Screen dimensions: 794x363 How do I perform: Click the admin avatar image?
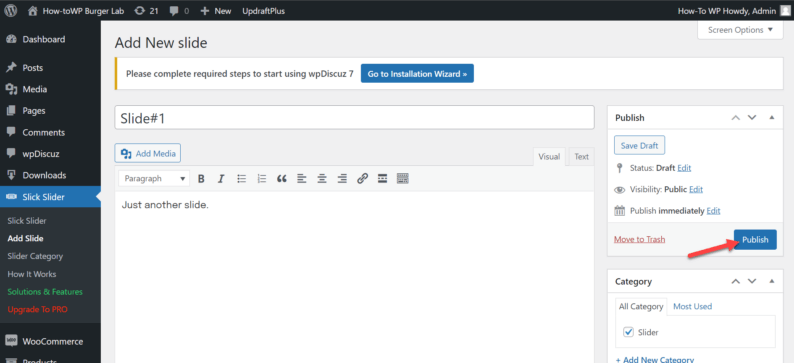[784, 10]
